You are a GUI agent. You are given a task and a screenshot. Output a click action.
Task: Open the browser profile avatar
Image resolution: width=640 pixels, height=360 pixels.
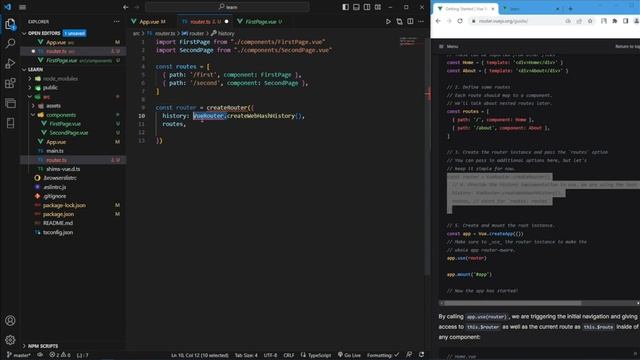(x=637, y=21)
